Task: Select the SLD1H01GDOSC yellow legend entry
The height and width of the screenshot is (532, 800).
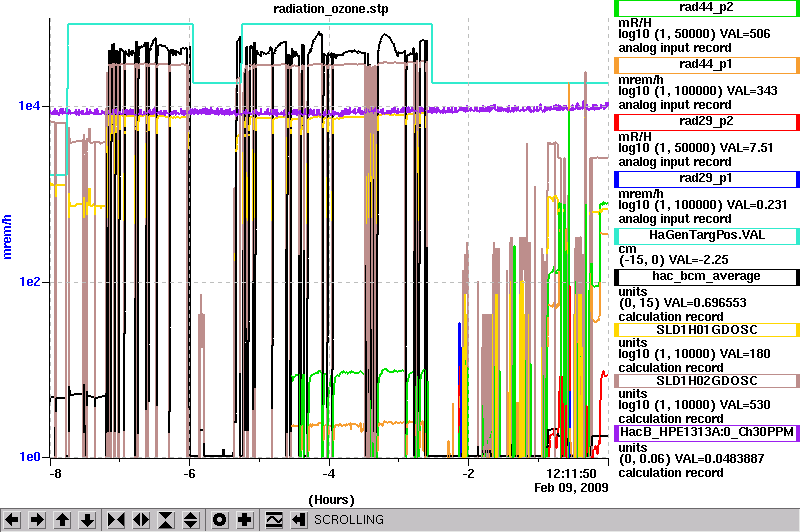Action: pos(707,330)
